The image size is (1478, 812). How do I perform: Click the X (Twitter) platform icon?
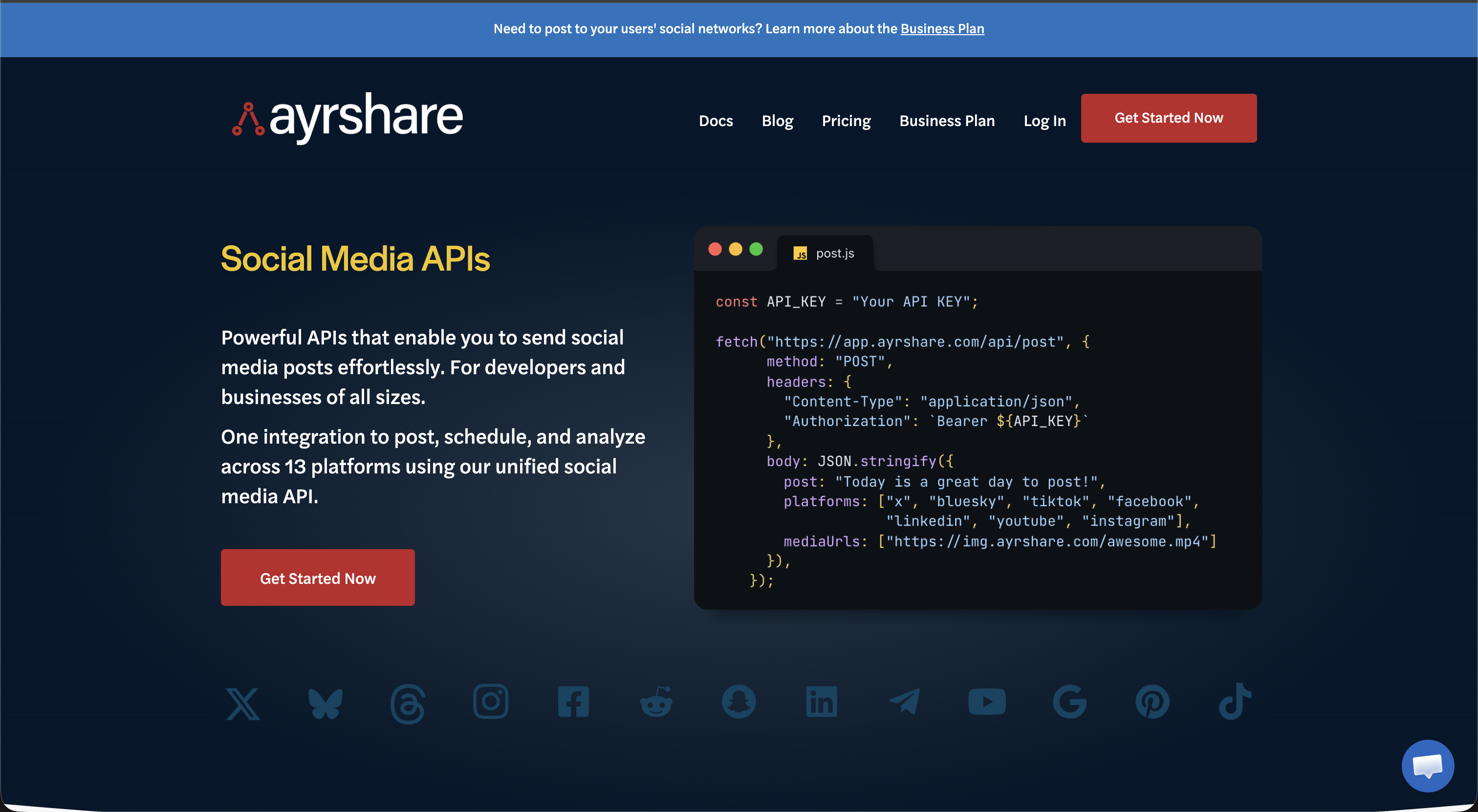[243, 703]
